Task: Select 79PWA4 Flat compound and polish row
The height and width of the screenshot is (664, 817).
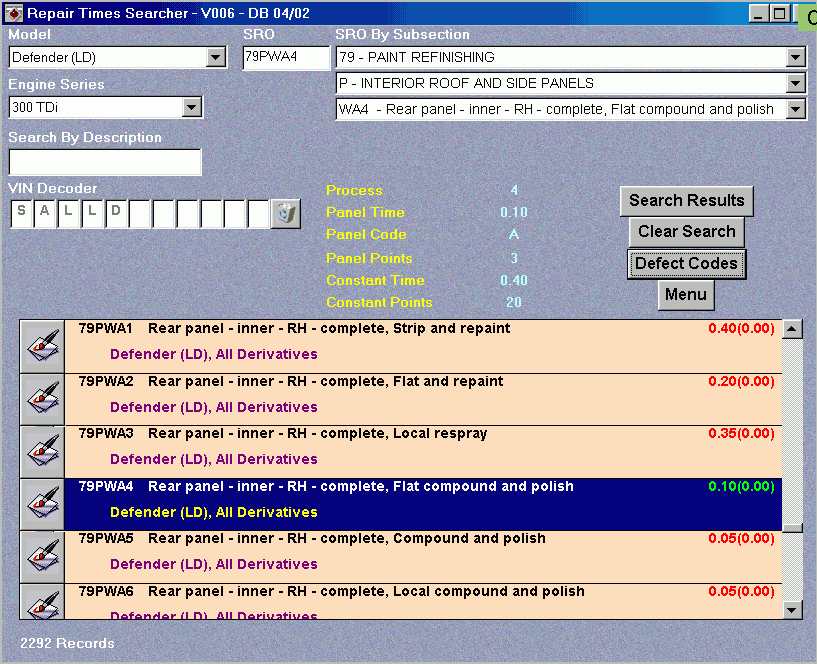Action: (423, 505)
